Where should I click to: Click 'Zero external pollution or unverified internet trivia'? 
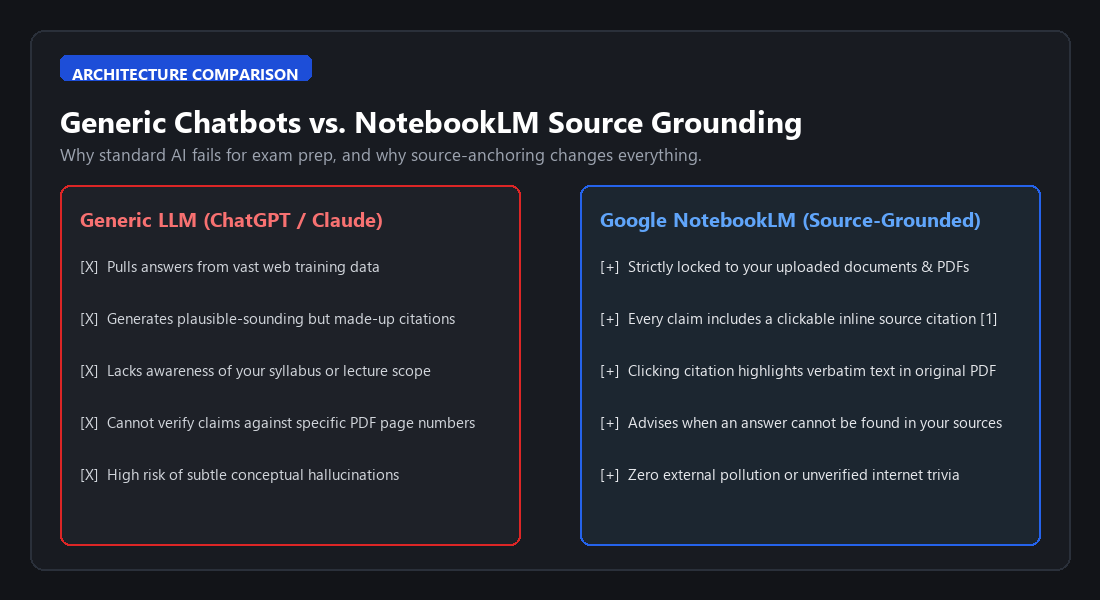click(x=793, y=474)
